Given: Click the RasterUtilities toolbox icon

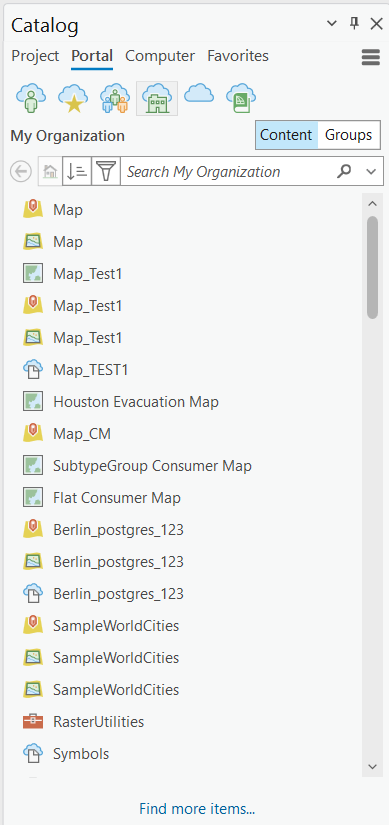Looking at the screenshot, I should [33, 722].
